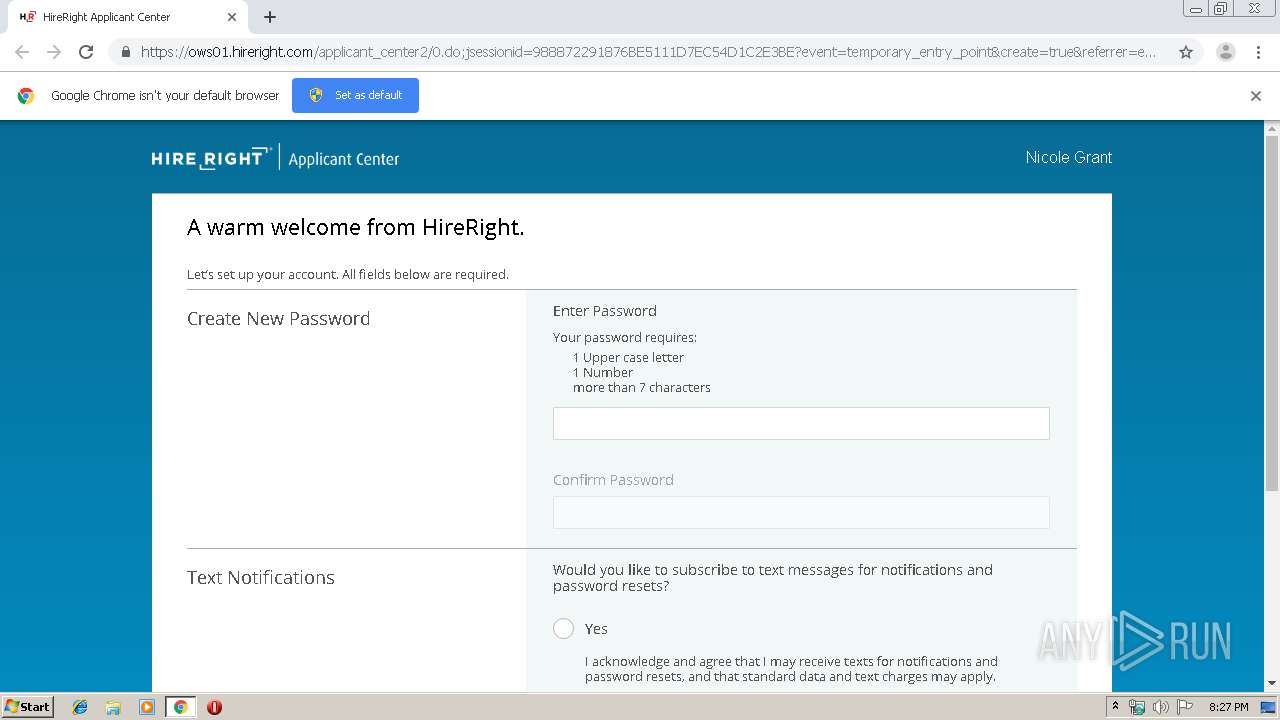Click the scrollbar up arrow
This screenshot has width=1280, height=720.
coord(1272,128)
